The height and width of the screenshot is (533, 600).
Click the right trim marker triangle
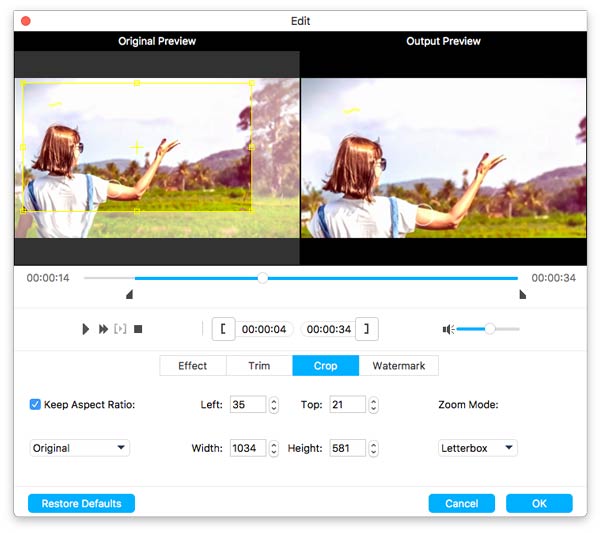tap(522, 295)
